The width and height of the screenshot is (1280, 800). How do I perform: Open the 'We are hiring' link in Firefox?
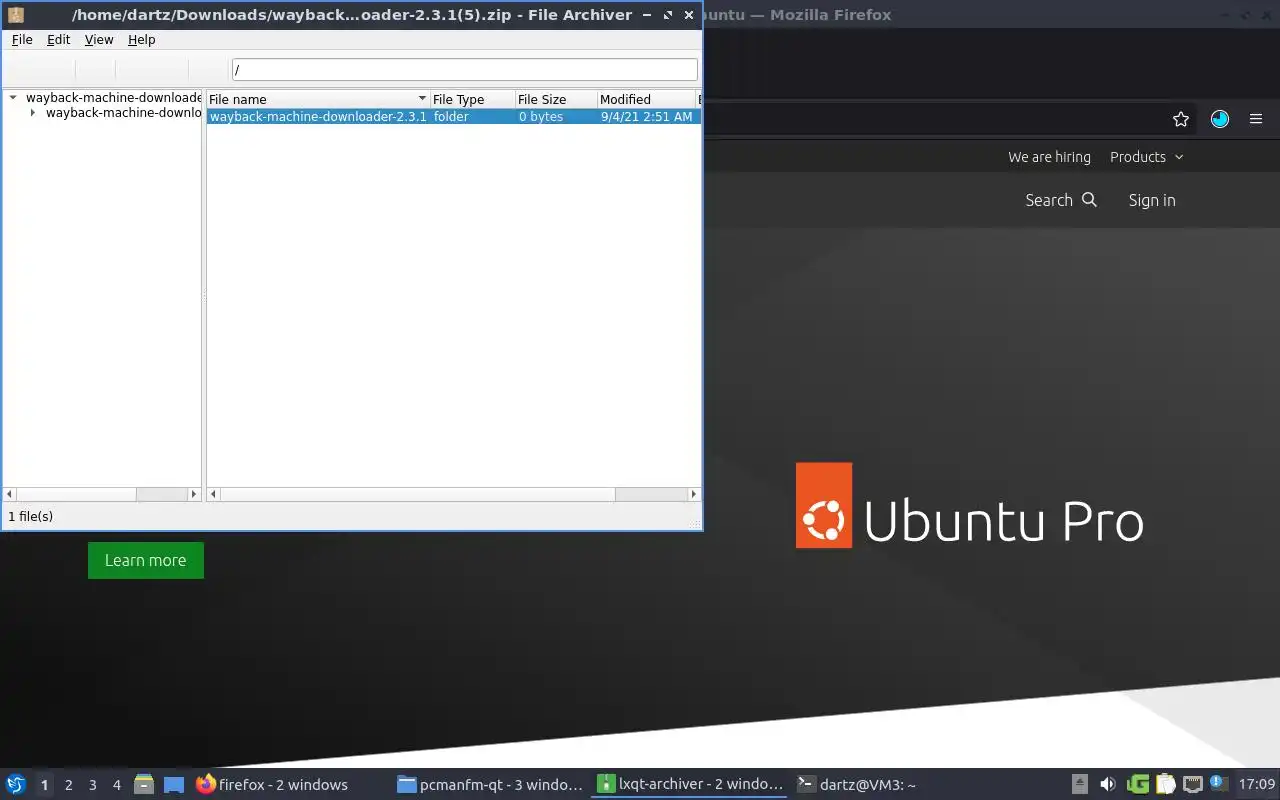tap(1049, 157)
